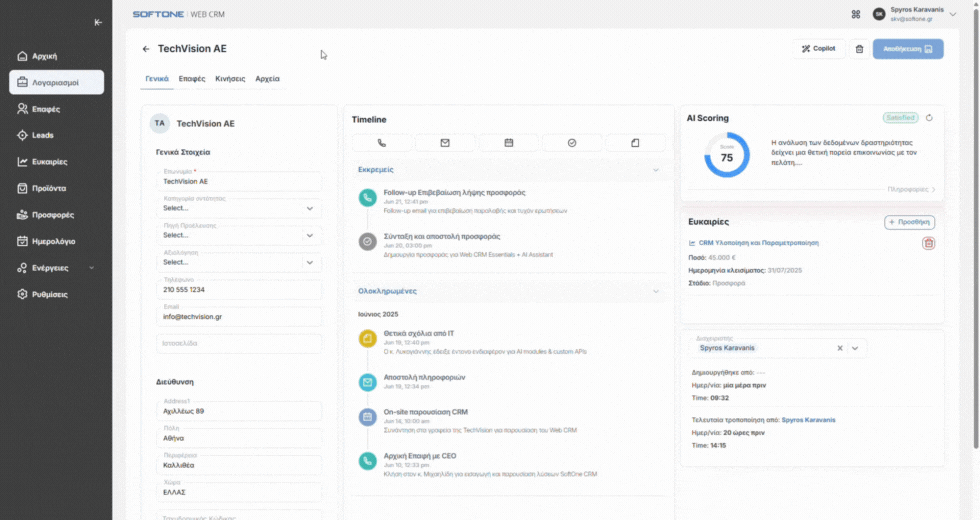Click the Αποθήκευση save button
This screenshot has width=980, height=520.
907,49
